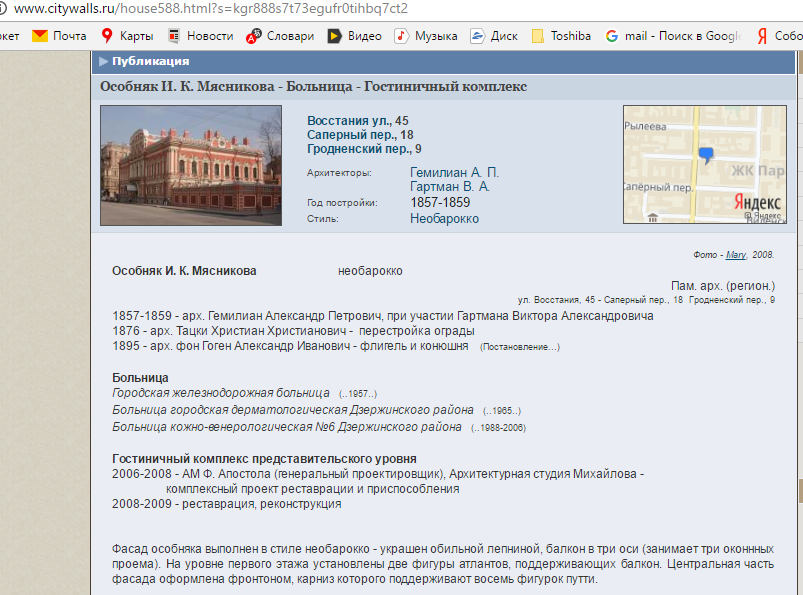Collapse the Публикация section arrow
The height and width of the screenshot is (595, 803).
point(103,61)
